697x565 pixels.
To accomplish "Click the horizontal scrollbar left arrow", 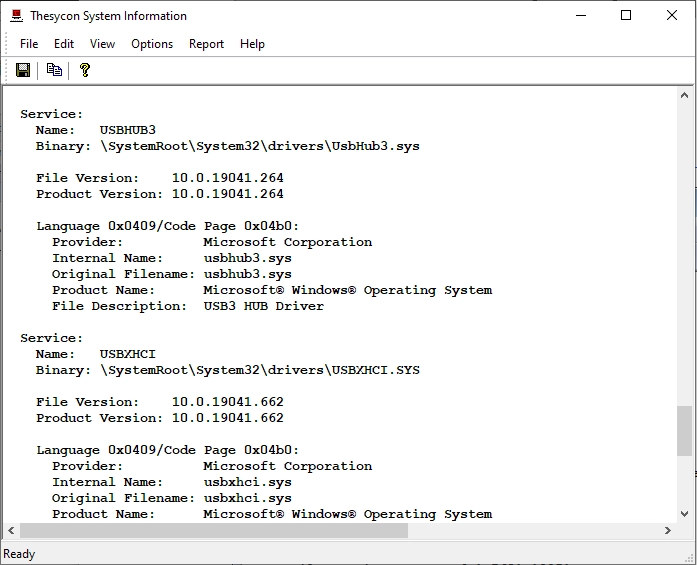I will click(12, 531).
